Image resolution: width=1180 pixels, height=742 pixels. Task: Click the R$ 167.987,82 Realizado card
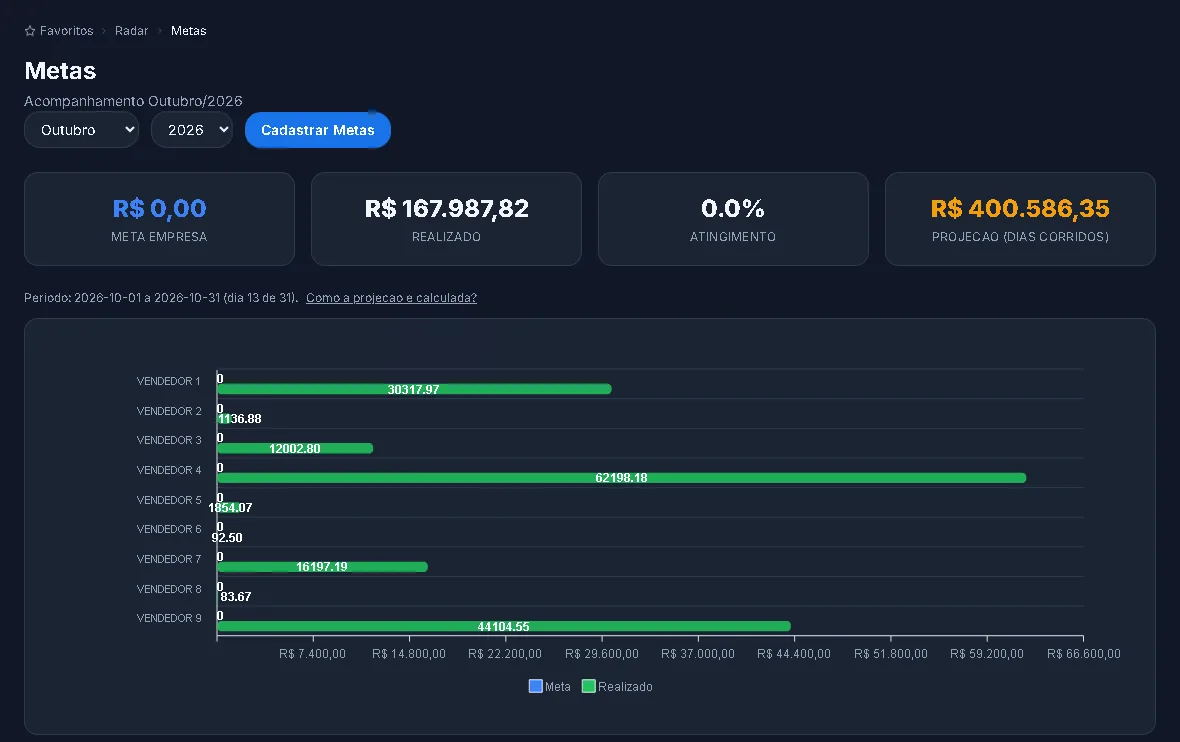tap(446, 219)
